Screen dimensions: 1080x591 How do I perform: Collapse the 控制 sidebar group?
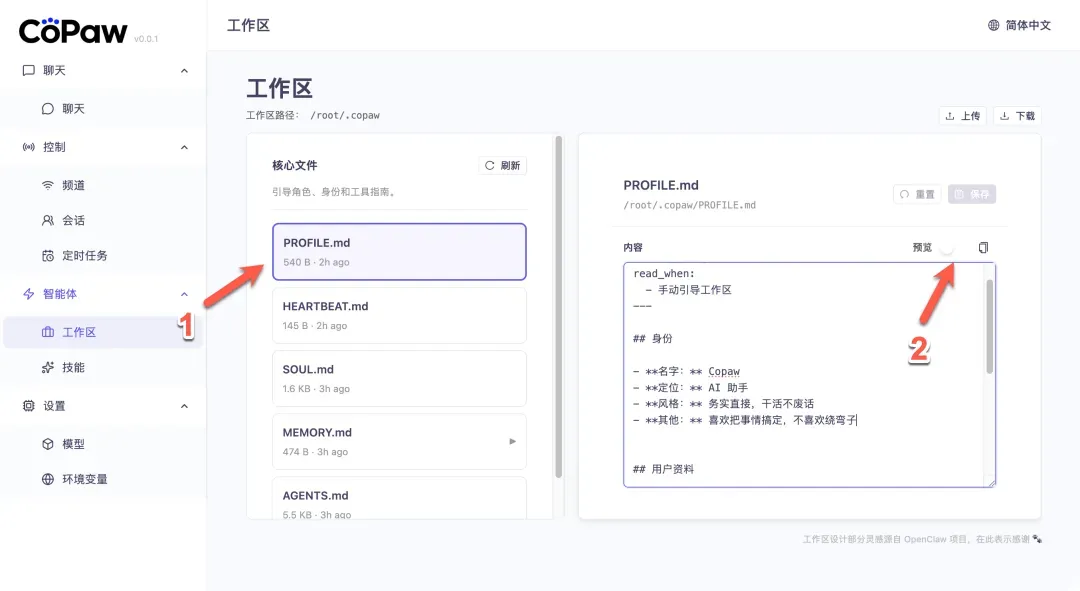point(184,147)
